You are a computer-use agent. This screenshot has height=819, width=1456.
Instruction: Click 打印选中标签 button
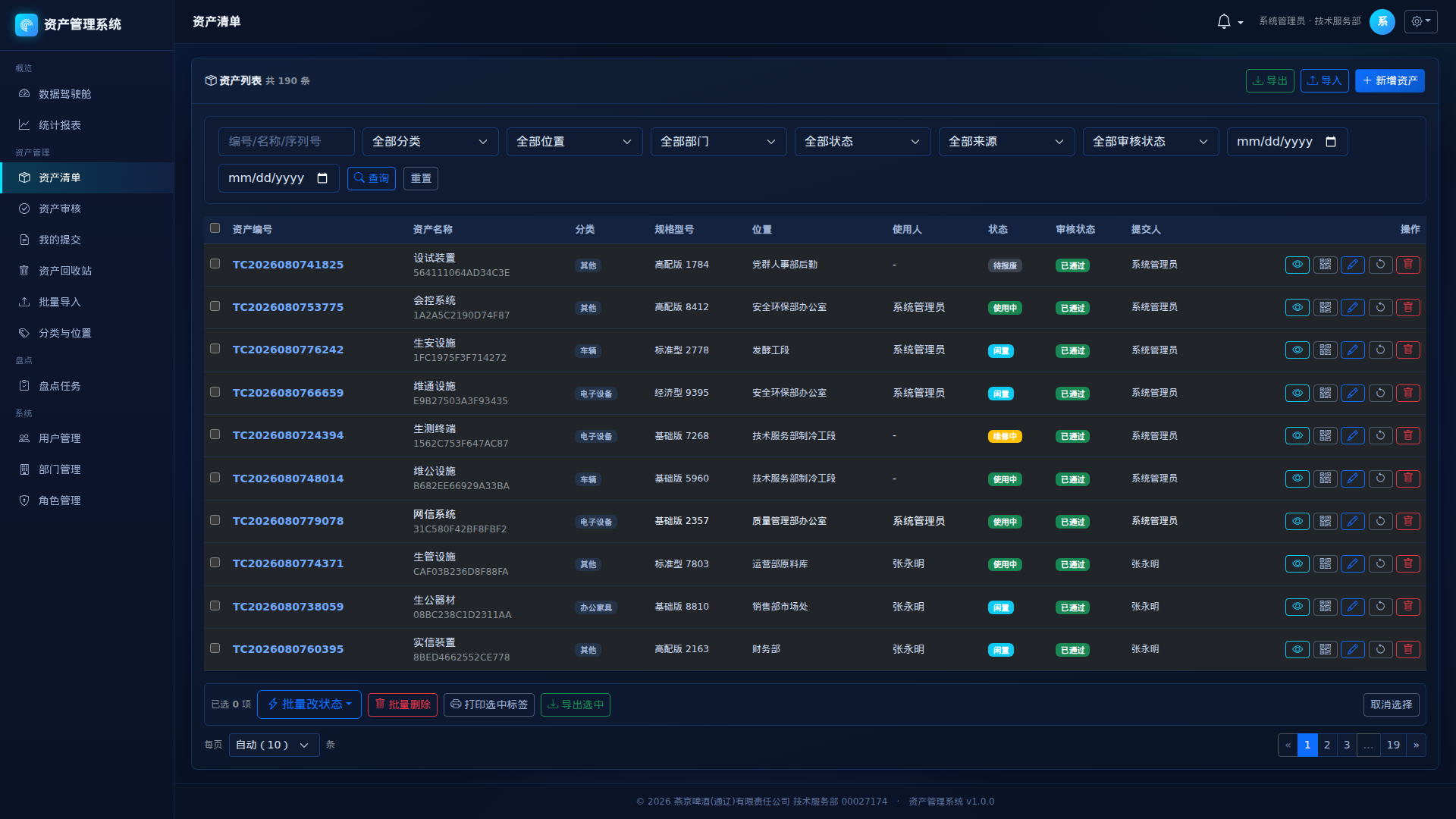(x=489, y=705)
